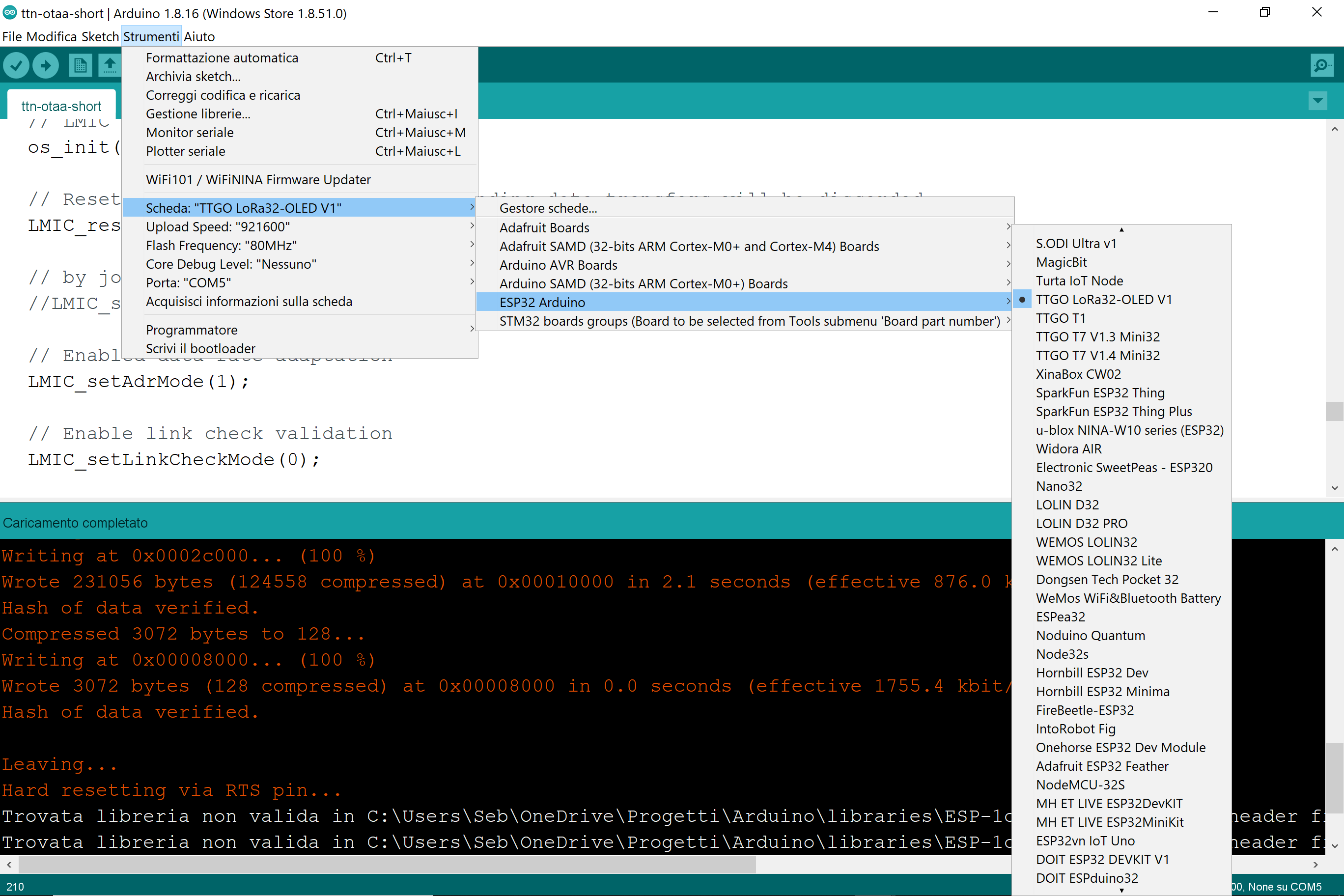
Task: Switch to the ttn-otaa-short sketch tab
Action: click(61, 106)
